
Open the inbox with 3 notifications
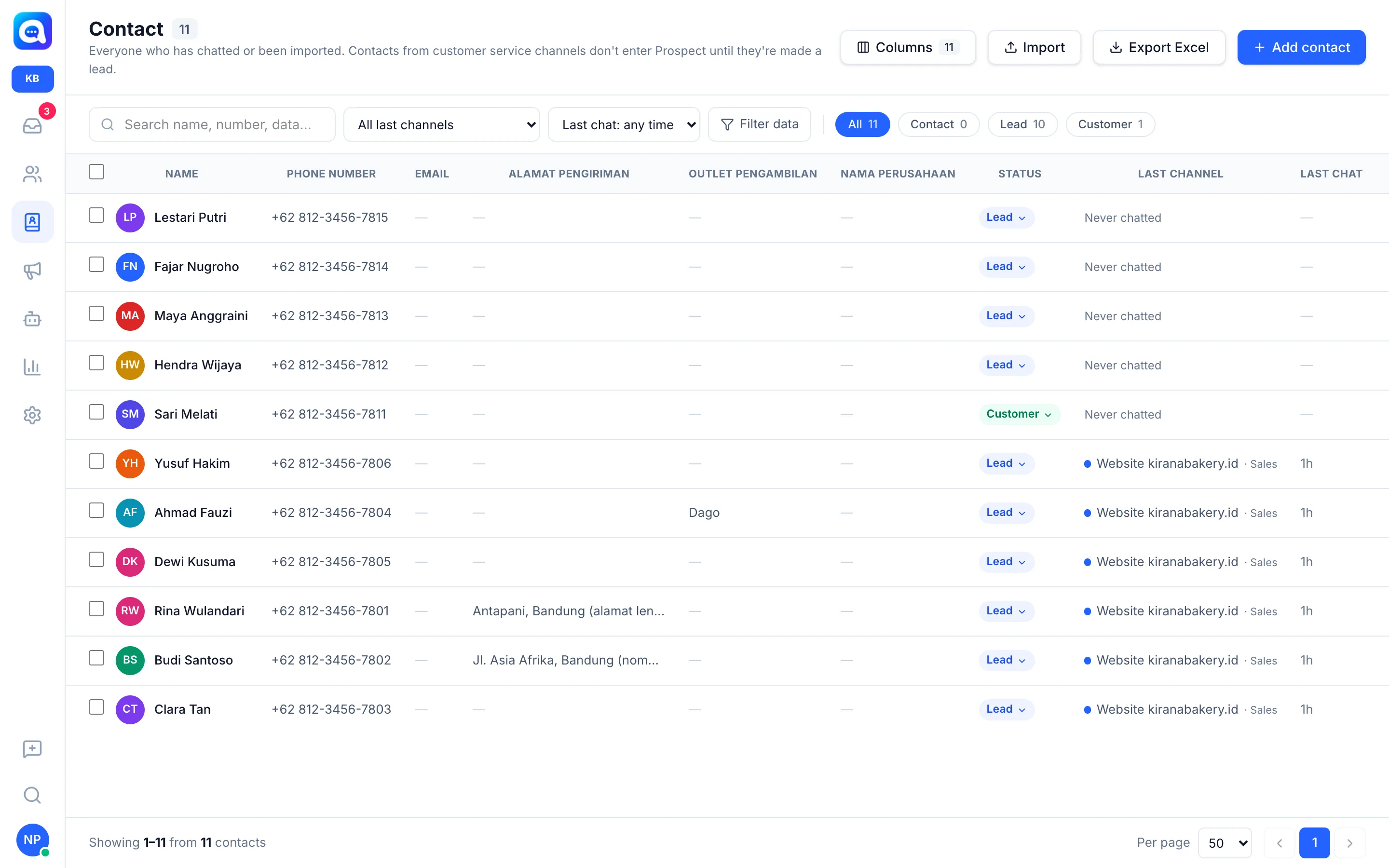pos(33,125)
